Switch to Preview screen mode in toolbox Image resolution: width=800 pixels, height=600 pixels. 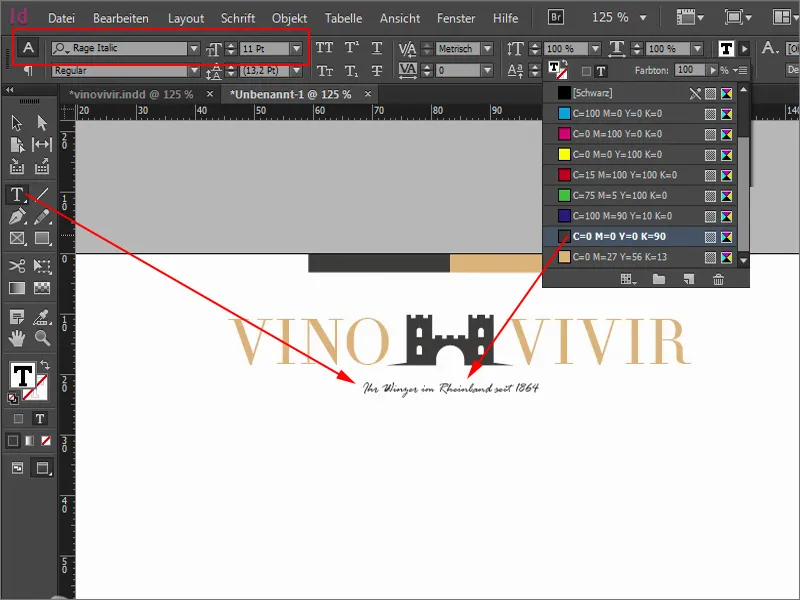click(x=42, y=468)
